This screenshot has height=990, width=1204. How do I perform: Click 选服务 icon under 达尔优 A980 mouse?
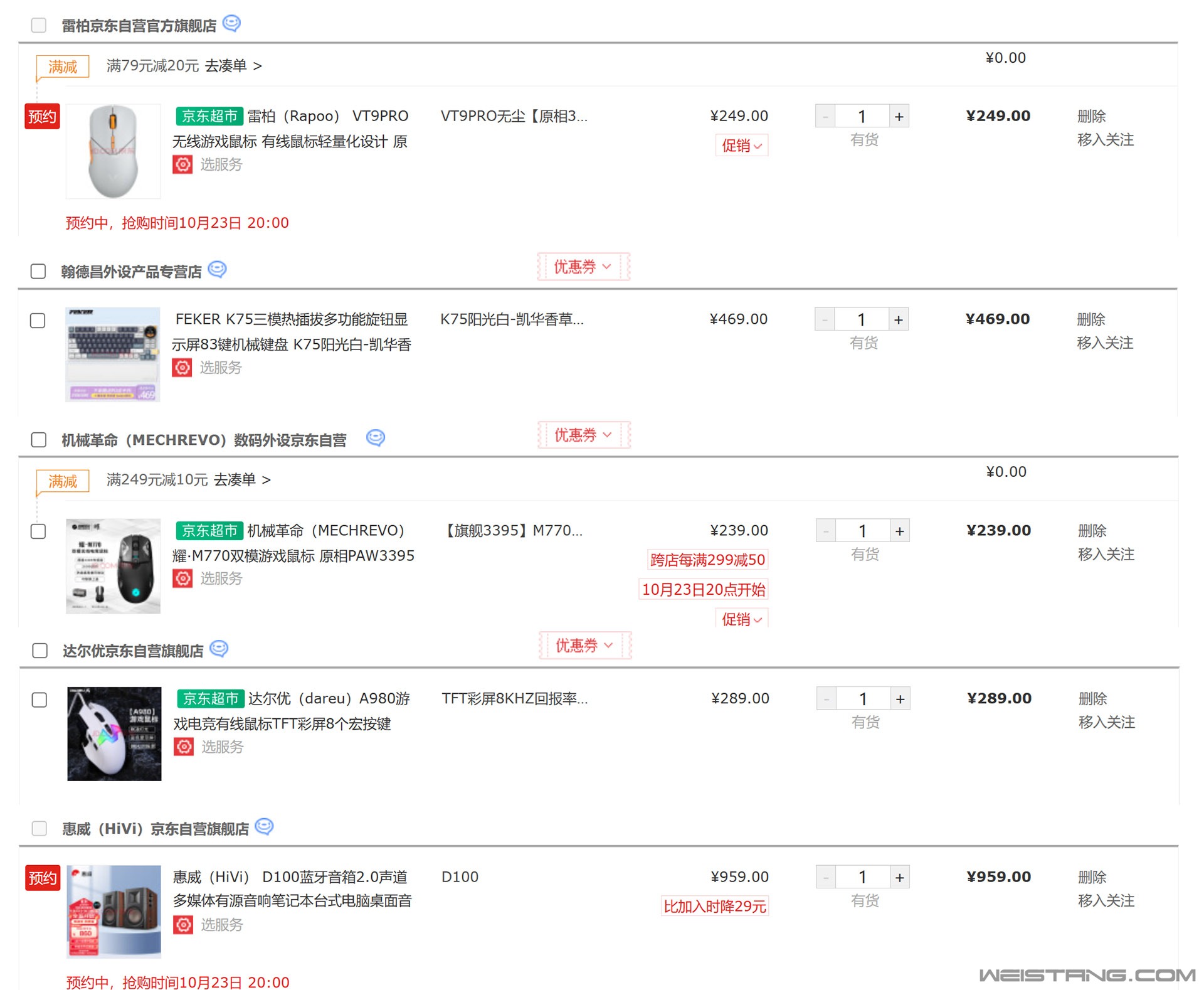[183, 747]
